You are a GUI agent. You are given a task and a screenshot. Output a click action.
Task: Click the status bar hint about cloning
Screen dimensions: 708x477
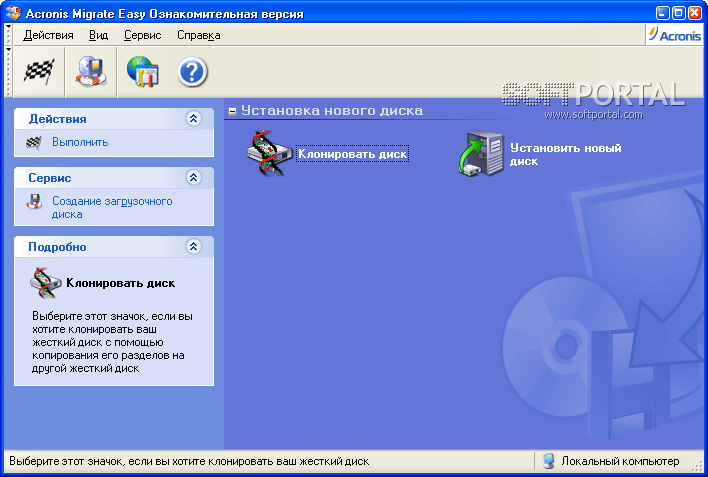coord(189,461)
